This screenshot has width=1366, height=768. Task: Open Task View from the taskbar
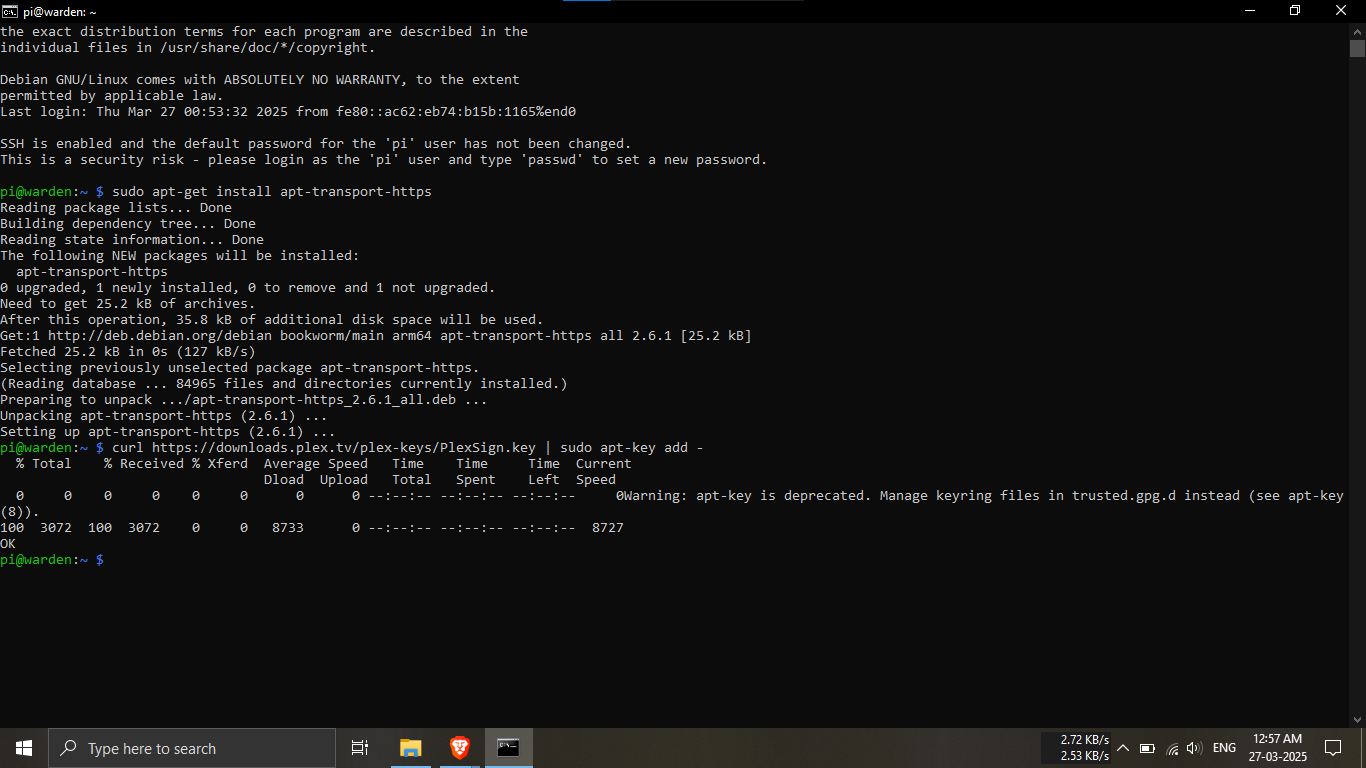click(x=360, y=748)
